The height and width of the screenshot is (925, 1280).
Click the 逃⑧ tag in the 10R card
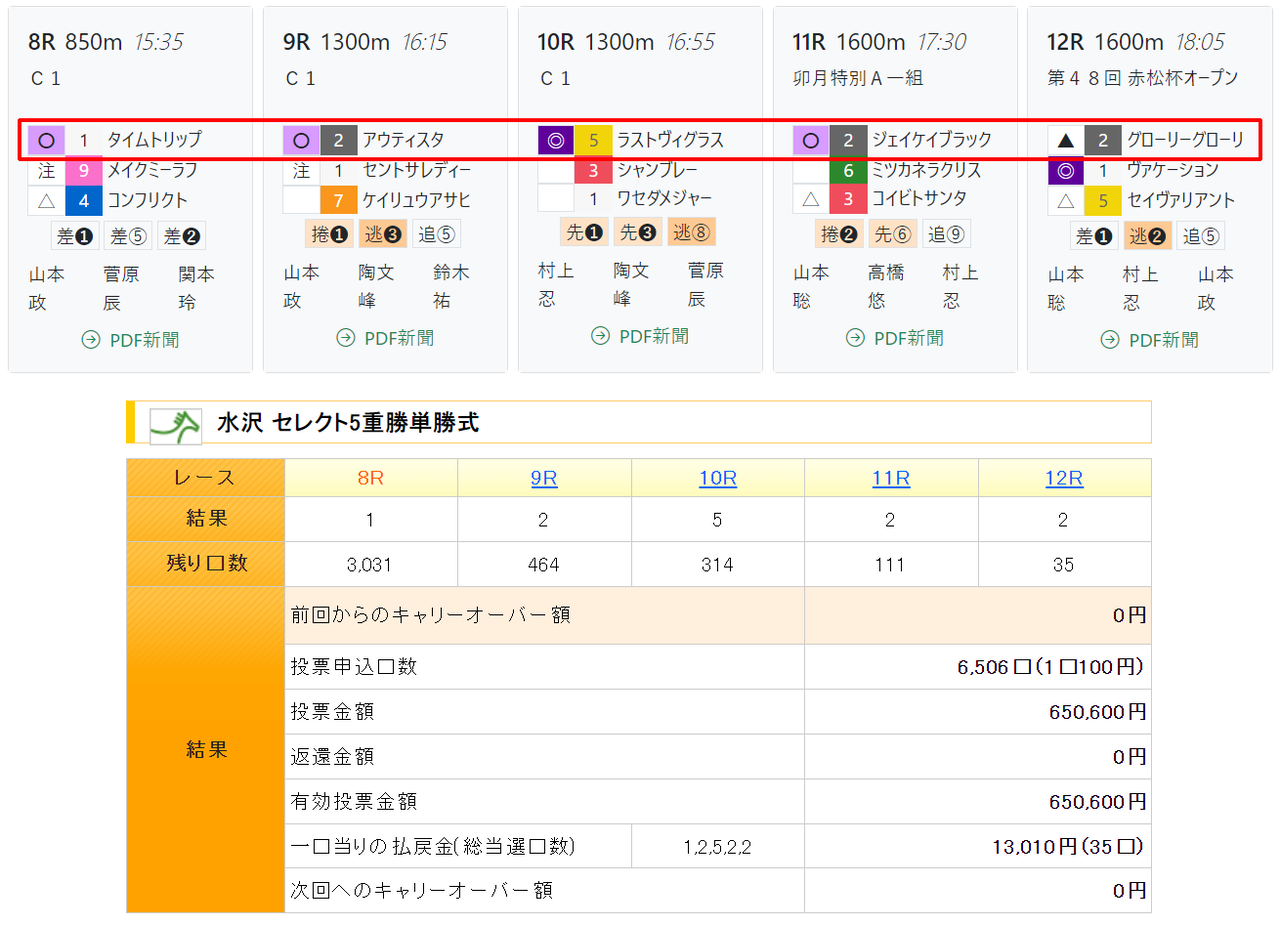click(691, 232)
